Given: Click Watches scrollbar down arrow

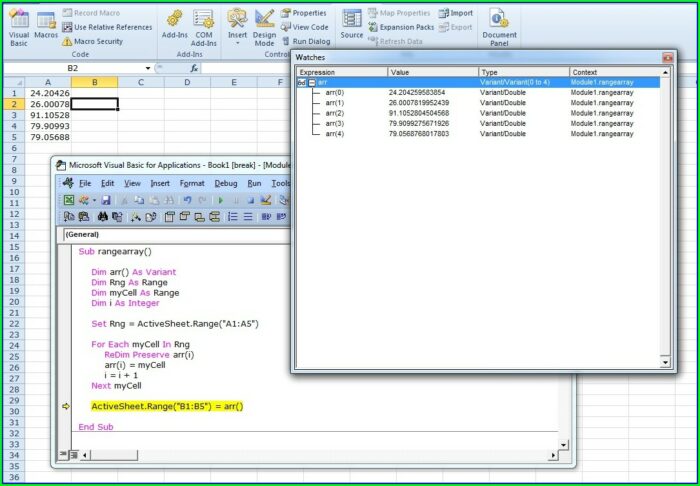Looking at the screenshot, I should point(665,362).
